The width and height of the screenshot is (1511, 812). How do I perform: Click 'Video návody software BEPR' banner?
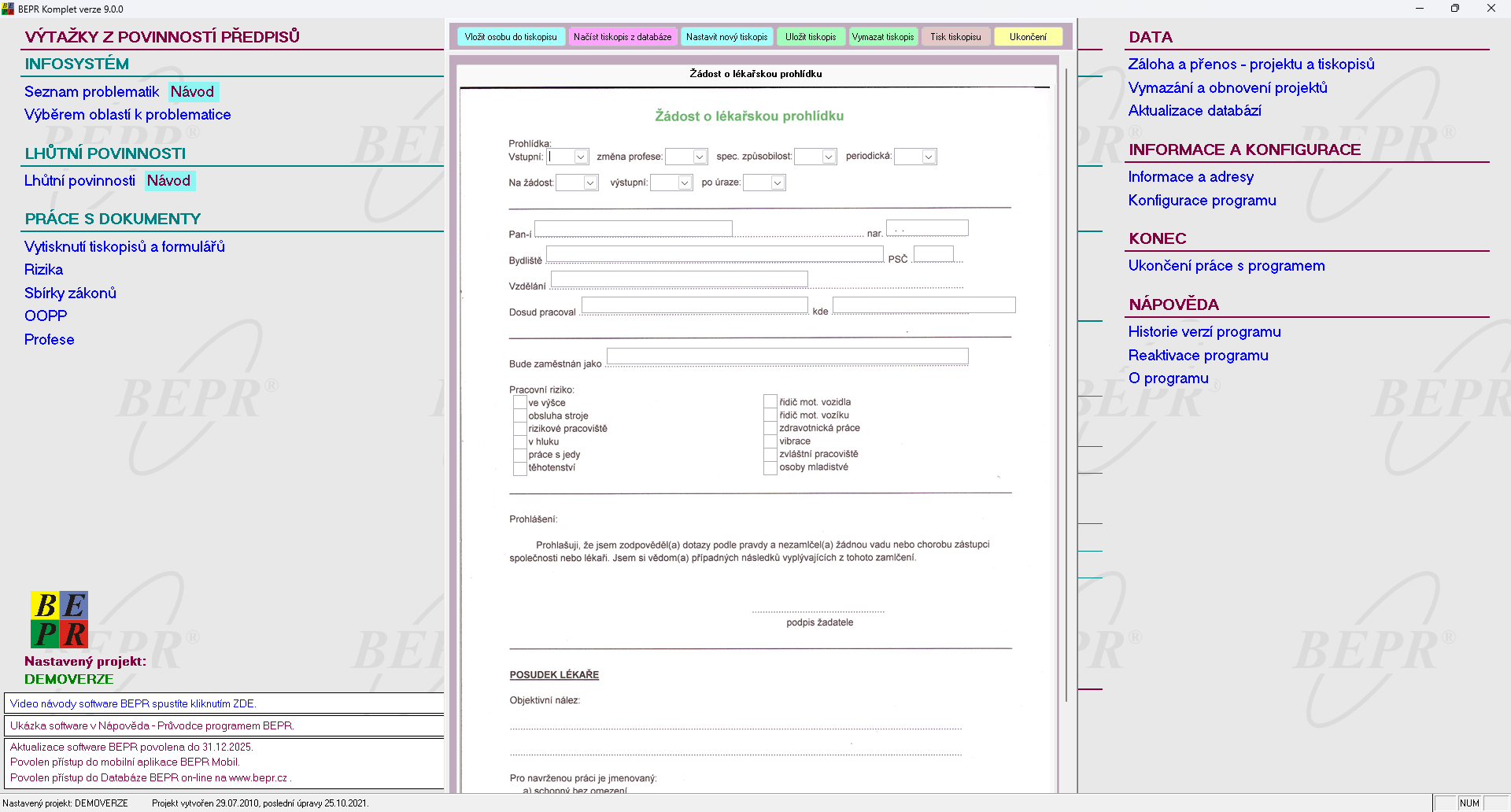coord(224,703)
